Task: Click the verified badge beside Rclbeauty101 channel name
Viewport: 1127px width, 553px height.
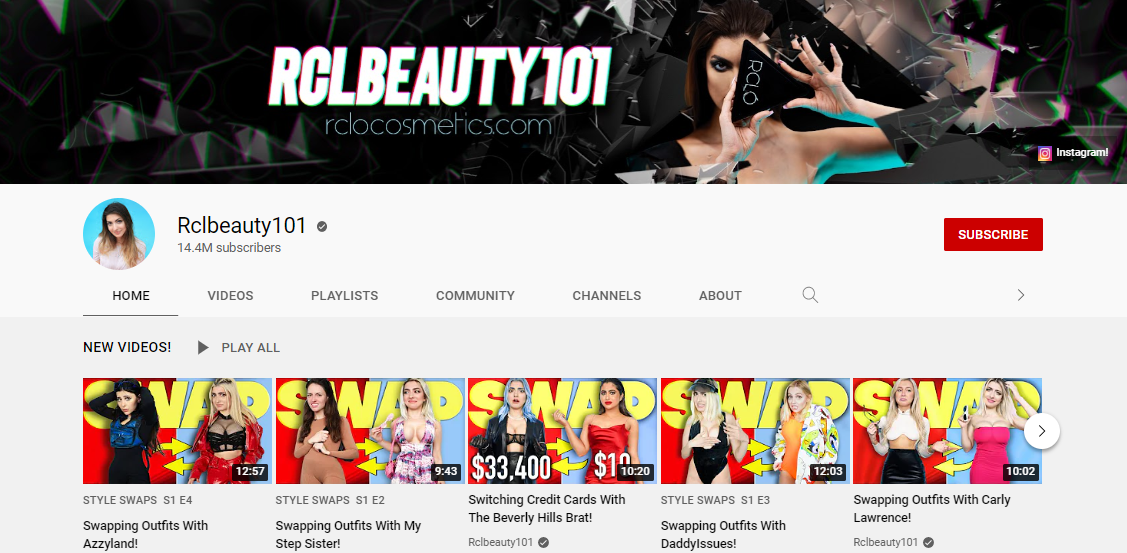Action: [x=322, y=227]
